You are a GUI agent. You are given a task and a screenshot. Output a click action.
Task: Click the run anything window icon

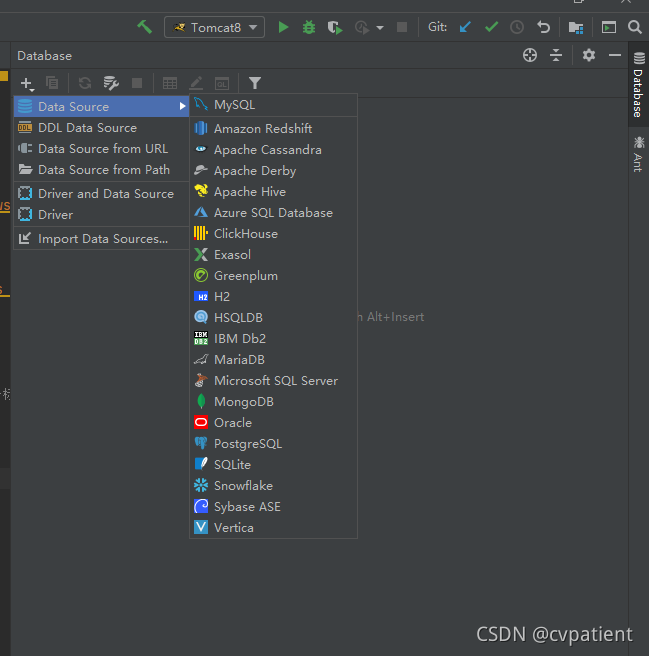[609, 28]
